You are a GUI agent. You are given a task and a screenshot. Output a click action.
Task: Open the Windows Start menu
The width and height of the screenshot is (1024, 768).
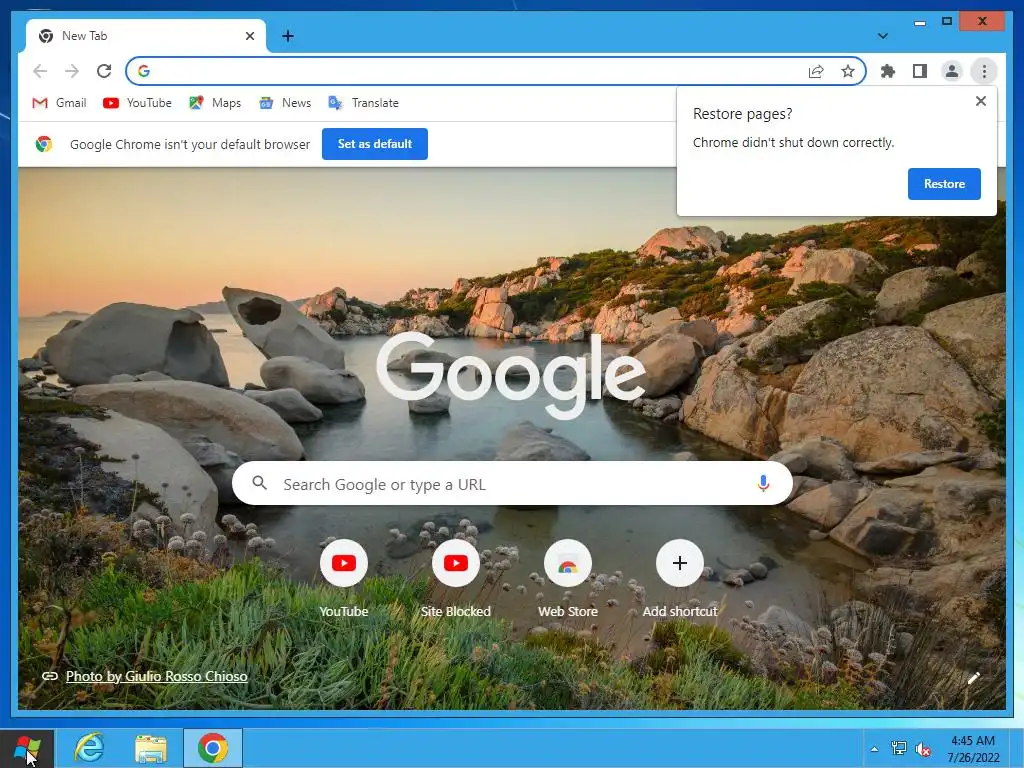click(27, 748)
